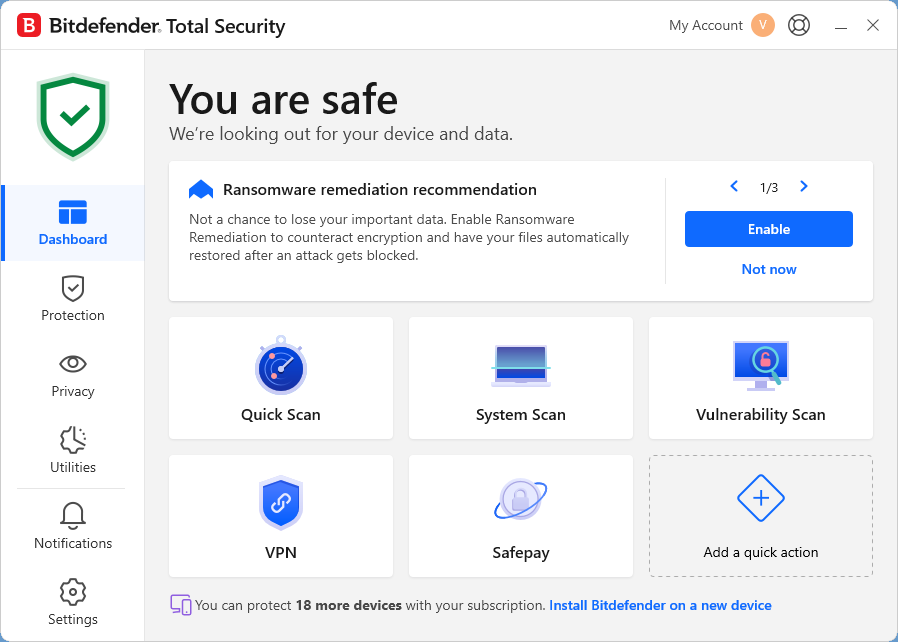Open Settings from the sidebar

73,603
